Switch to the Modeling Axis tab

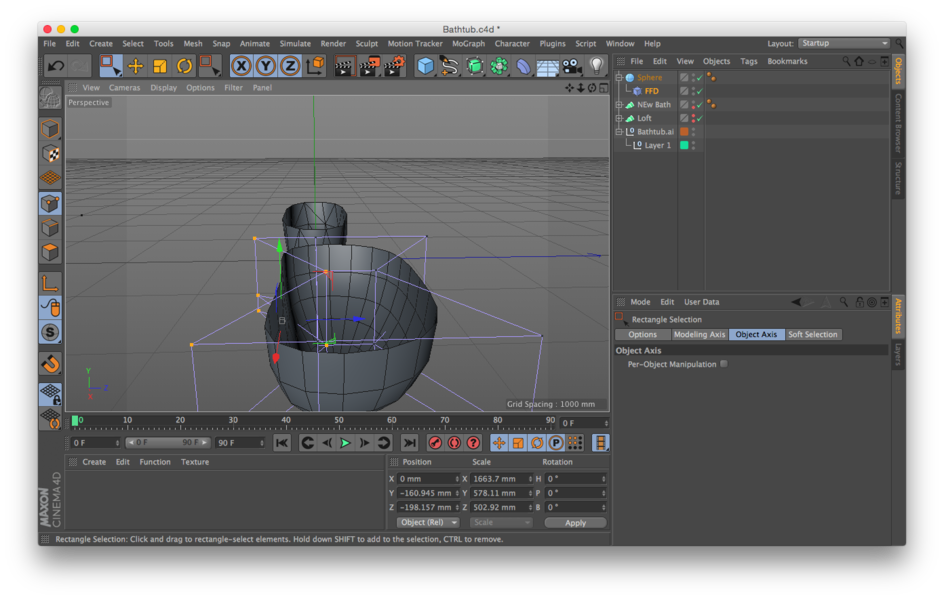click(x=700, y=335)
